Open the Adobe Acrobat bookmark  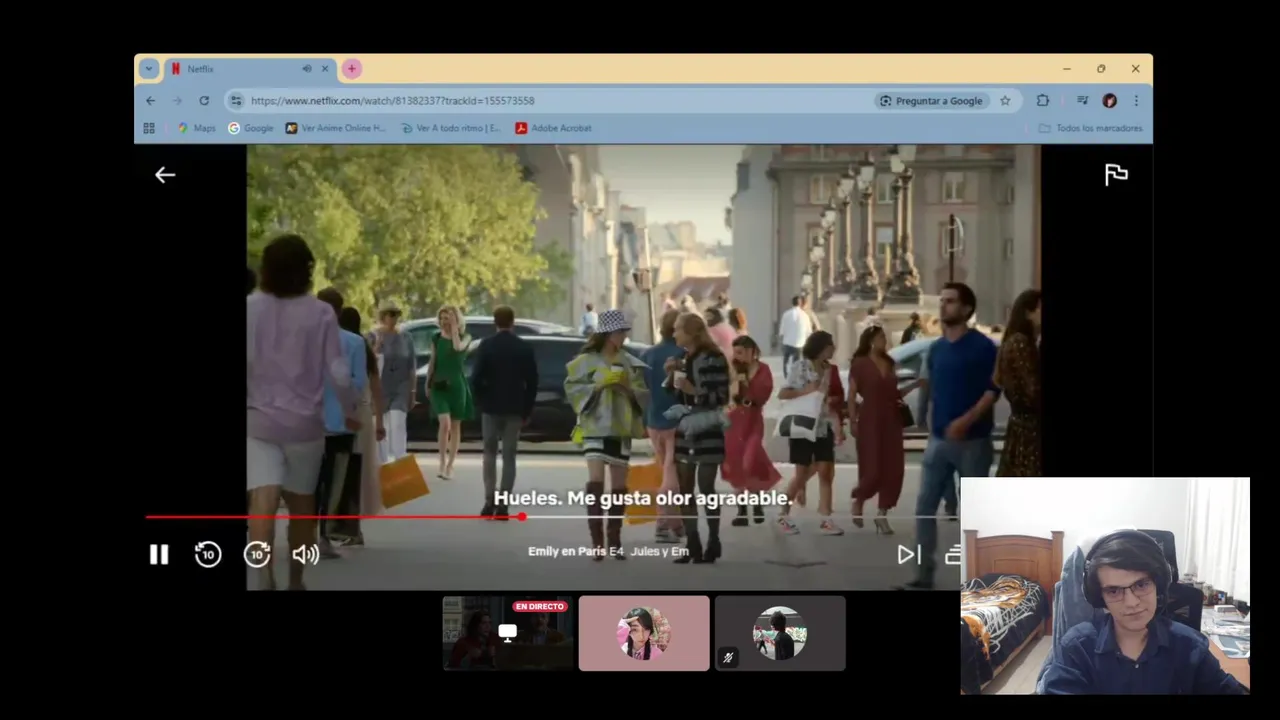tap(553, 128)
